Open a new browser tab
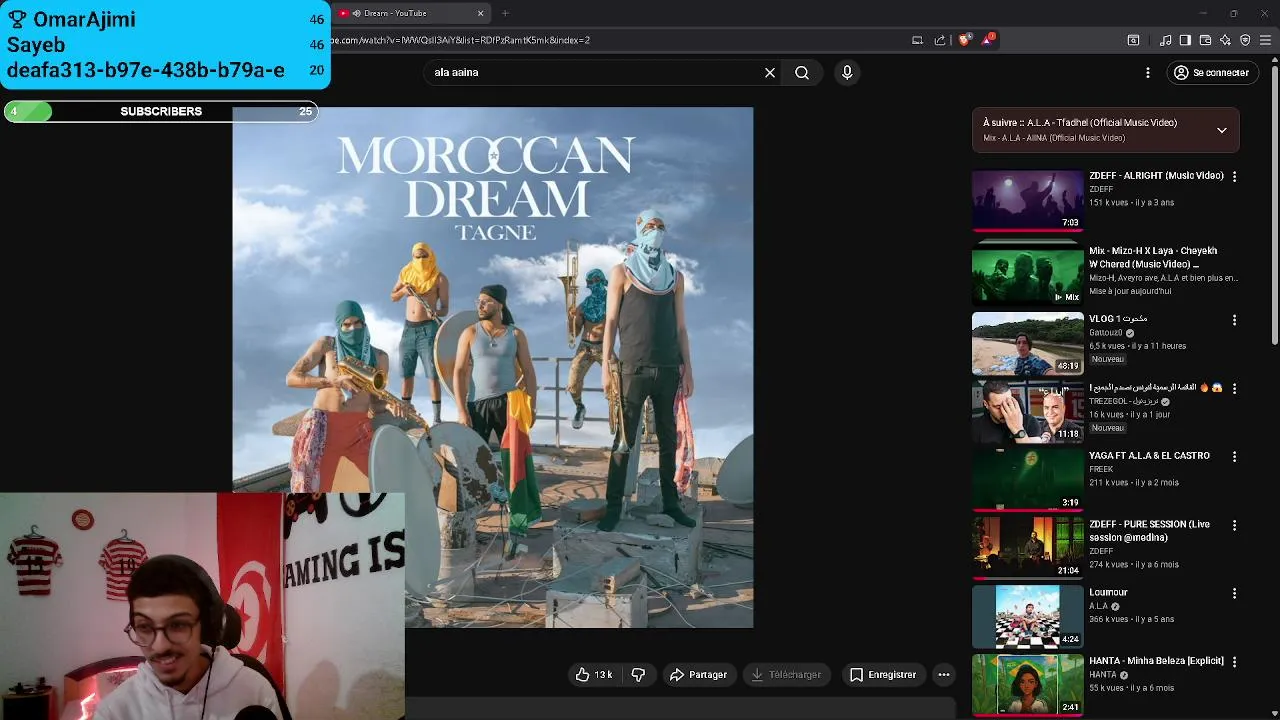 click(505, 13)
